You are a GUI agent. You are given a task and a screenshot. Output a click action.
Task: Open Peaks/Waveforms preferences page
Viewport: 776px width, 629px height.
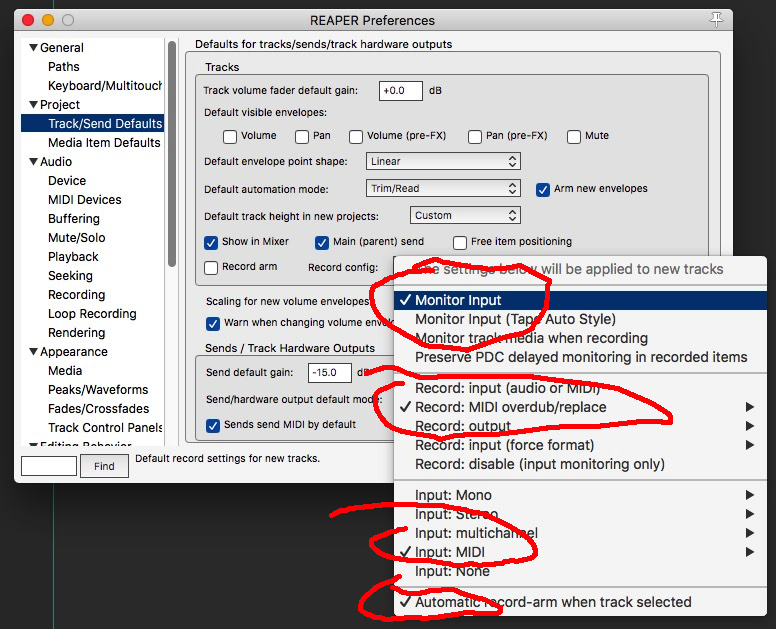pyautogui.click(x=98, y=389)
